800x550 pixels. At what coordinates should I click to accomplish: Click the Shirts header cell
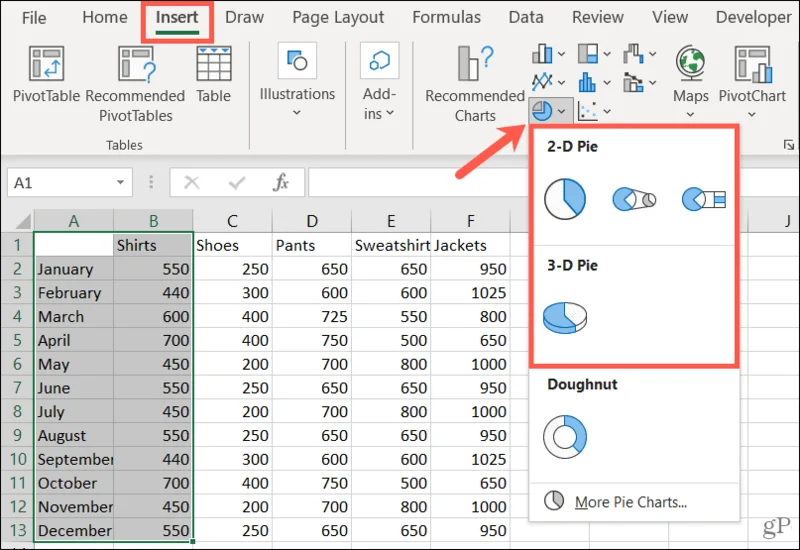(x=153, y=245)
